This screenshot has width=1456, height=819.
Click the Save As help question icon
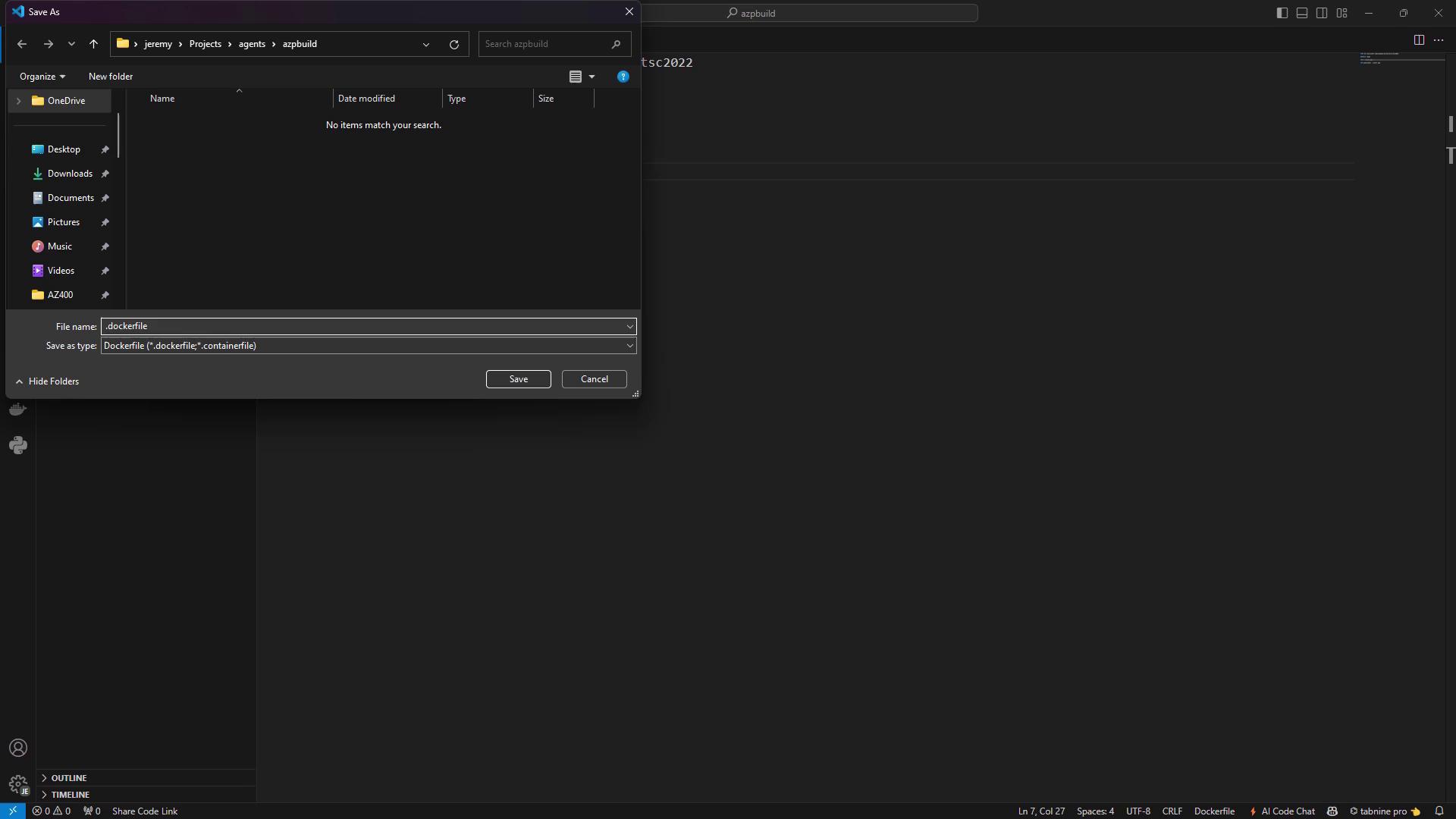tap(623, 77)
